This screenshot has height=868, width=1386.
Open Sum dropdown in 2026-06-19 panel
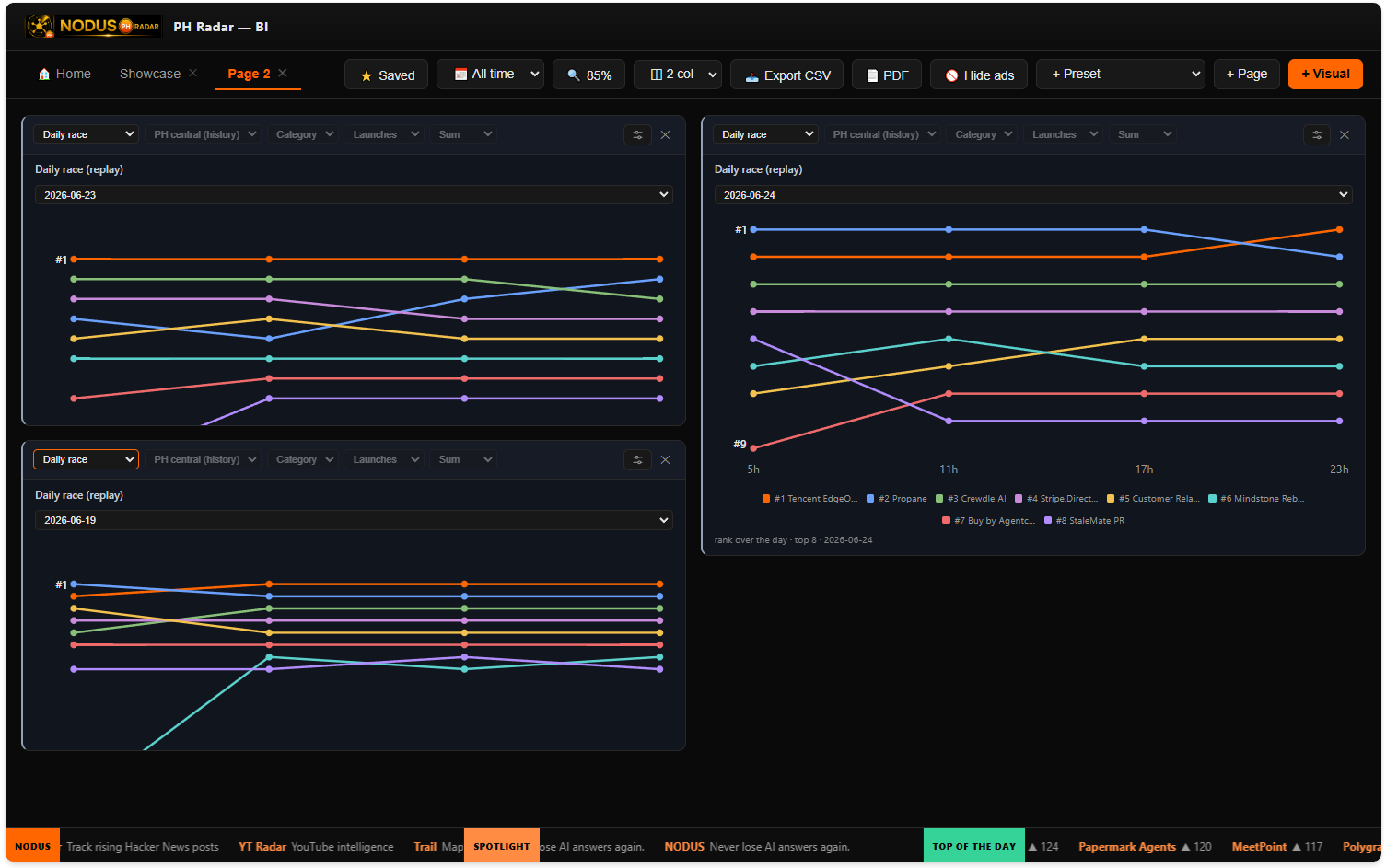click(x=464, y=459)
